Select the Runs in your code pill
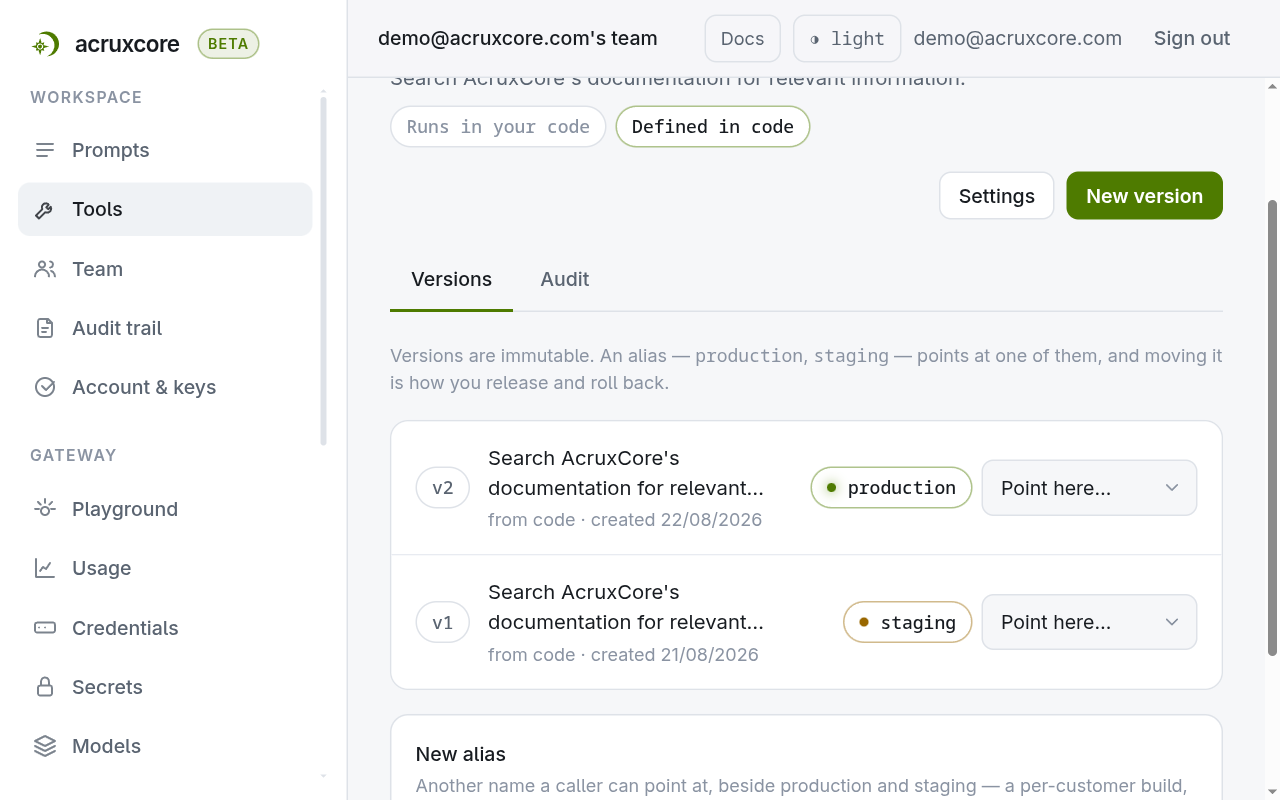The image size is (1280, 800). pos(498,127)
